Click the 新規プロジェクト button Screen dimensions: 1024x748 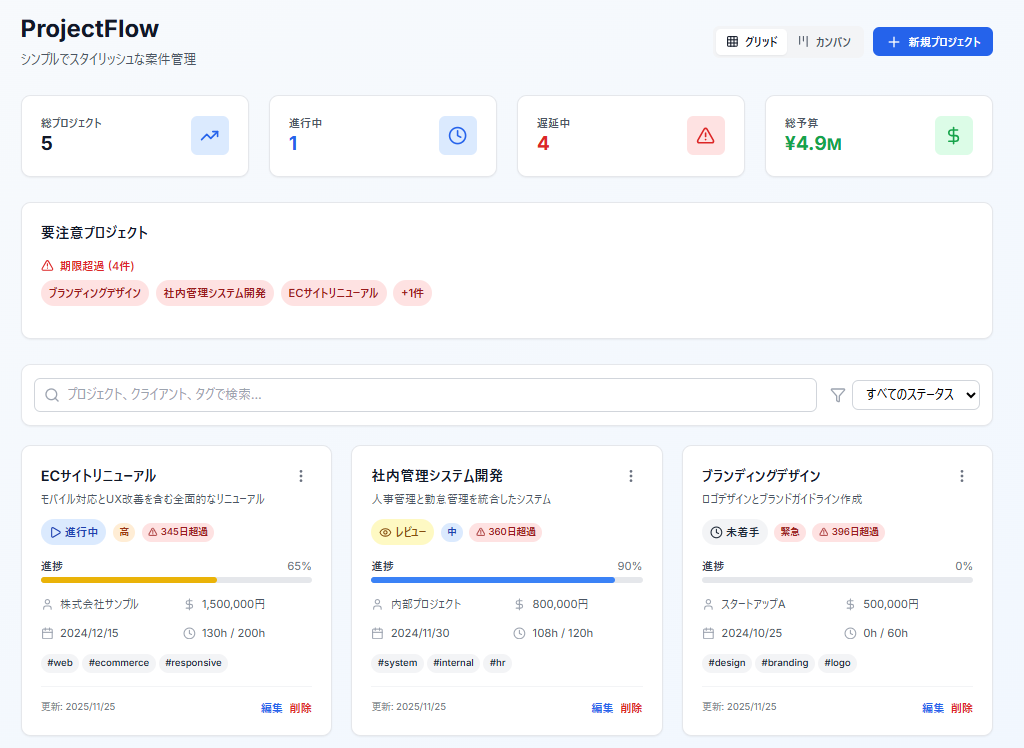point(932,42)
